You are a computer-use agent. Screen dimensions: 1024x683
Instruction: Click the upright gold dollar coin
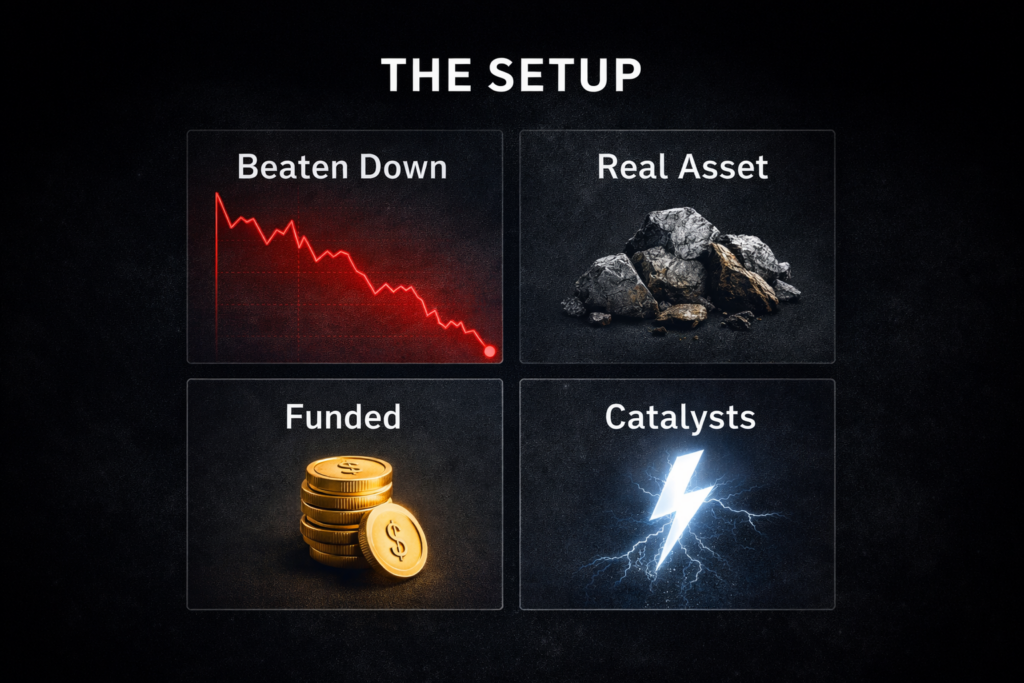(393, 540)
